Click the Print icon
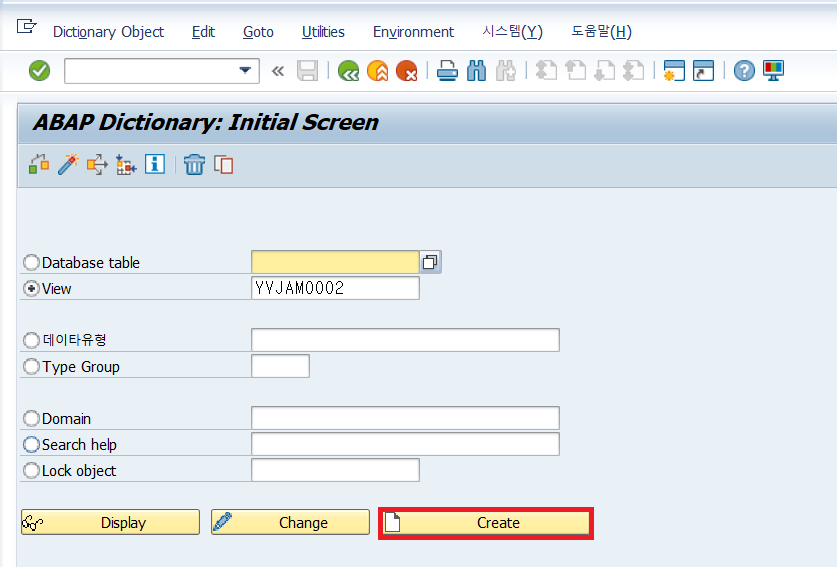Screen dimensions: 837x567 447,70
